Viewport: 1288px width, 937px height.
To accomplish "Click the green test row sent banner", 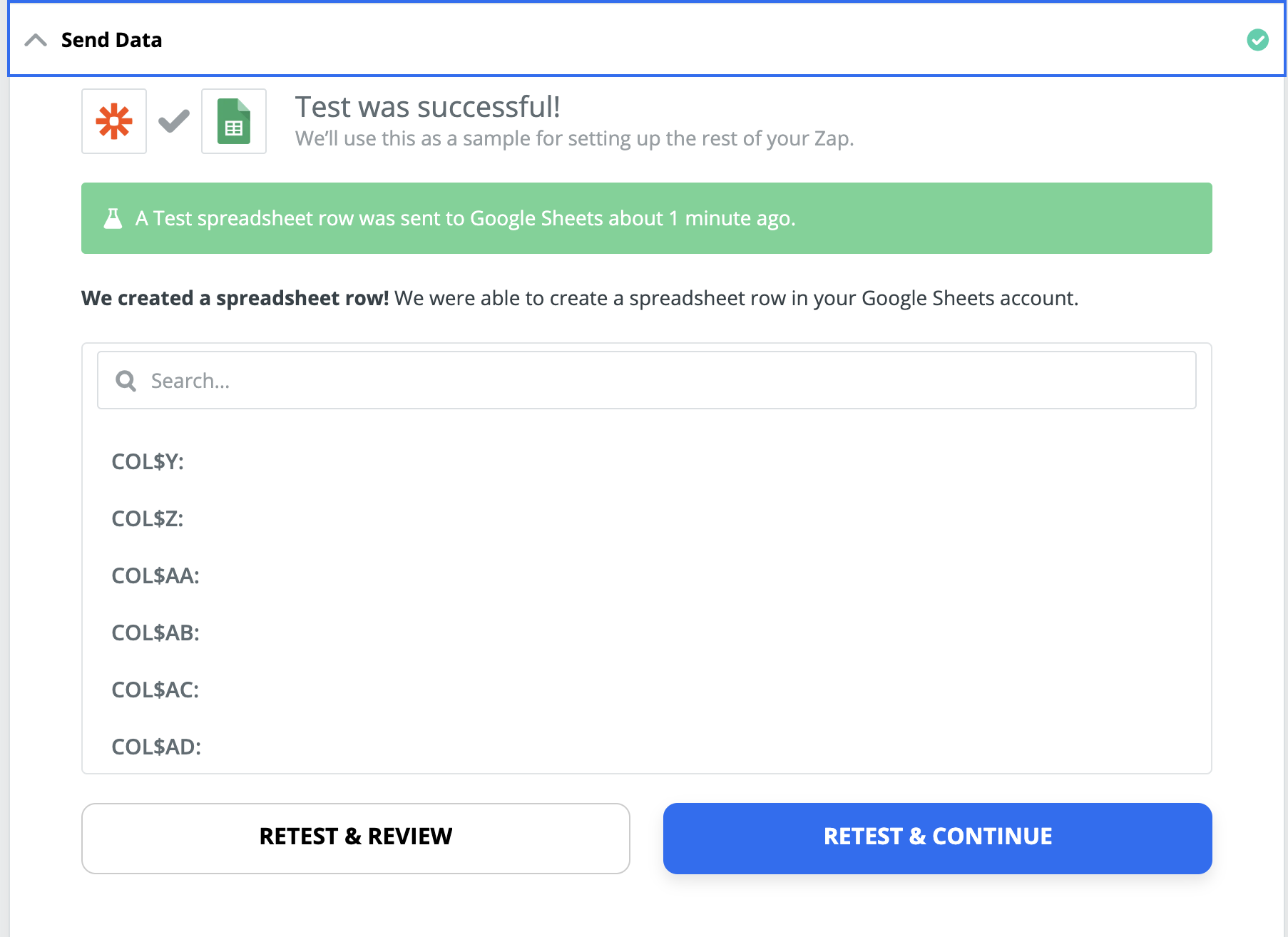I will tap(646, 218).
